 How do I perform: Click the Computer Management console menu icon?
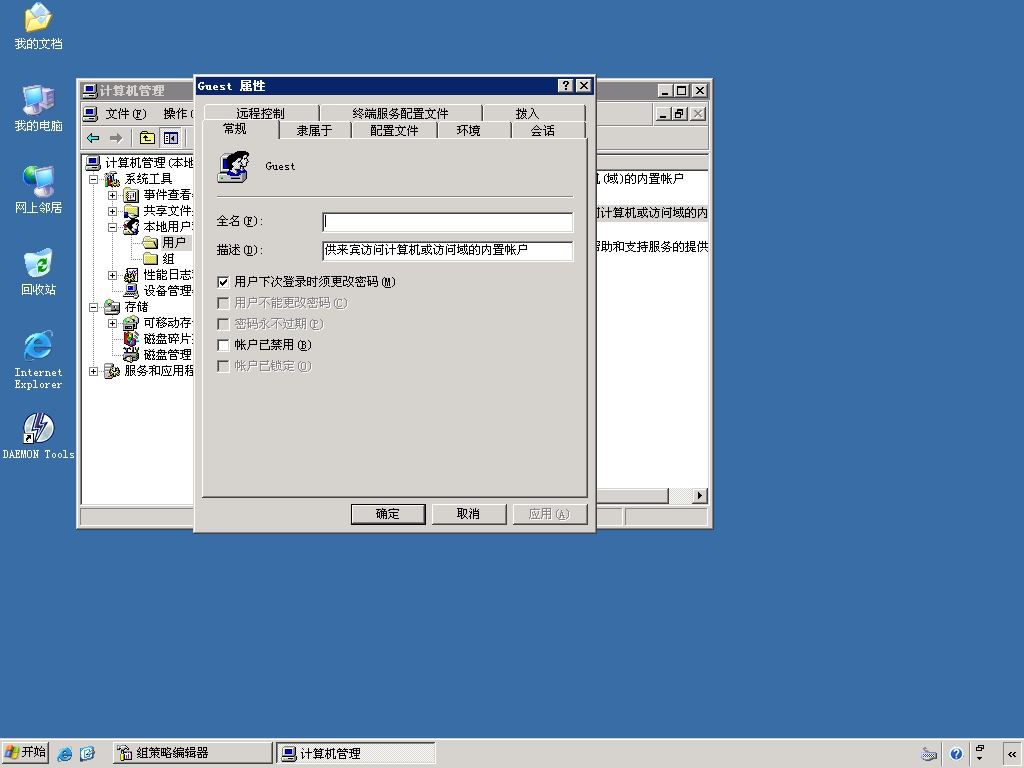click(90, 114)
